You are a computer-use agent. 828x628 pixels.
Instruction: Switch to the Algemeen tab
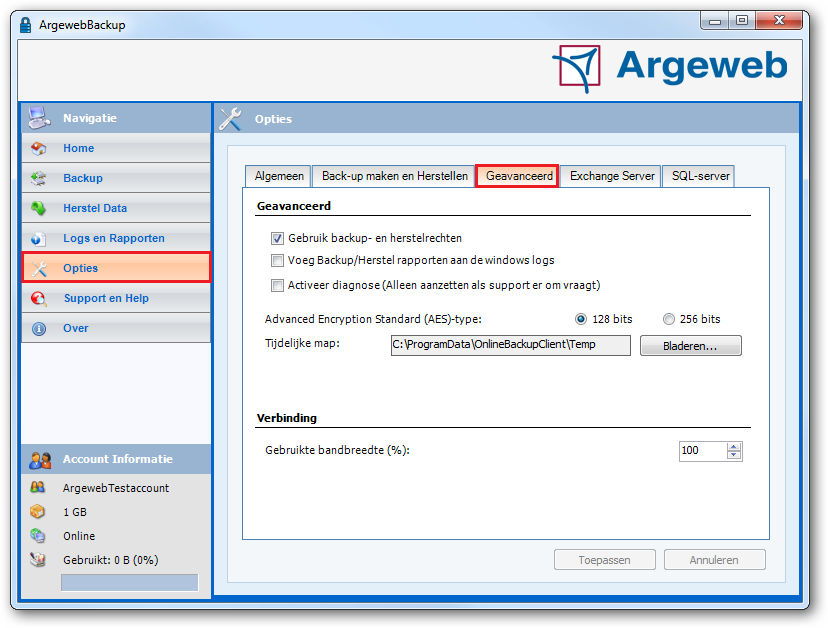click(x=279, y=176)
